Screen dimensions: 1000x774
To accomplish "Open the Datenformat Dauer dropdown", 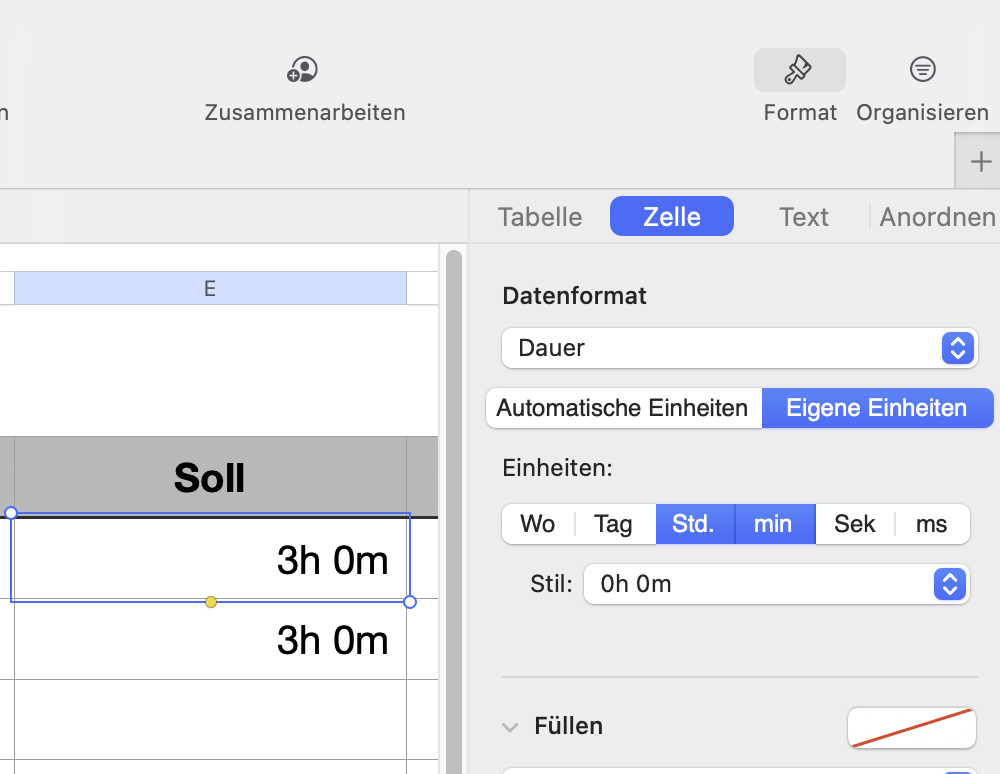I will (x=740, y=348).
